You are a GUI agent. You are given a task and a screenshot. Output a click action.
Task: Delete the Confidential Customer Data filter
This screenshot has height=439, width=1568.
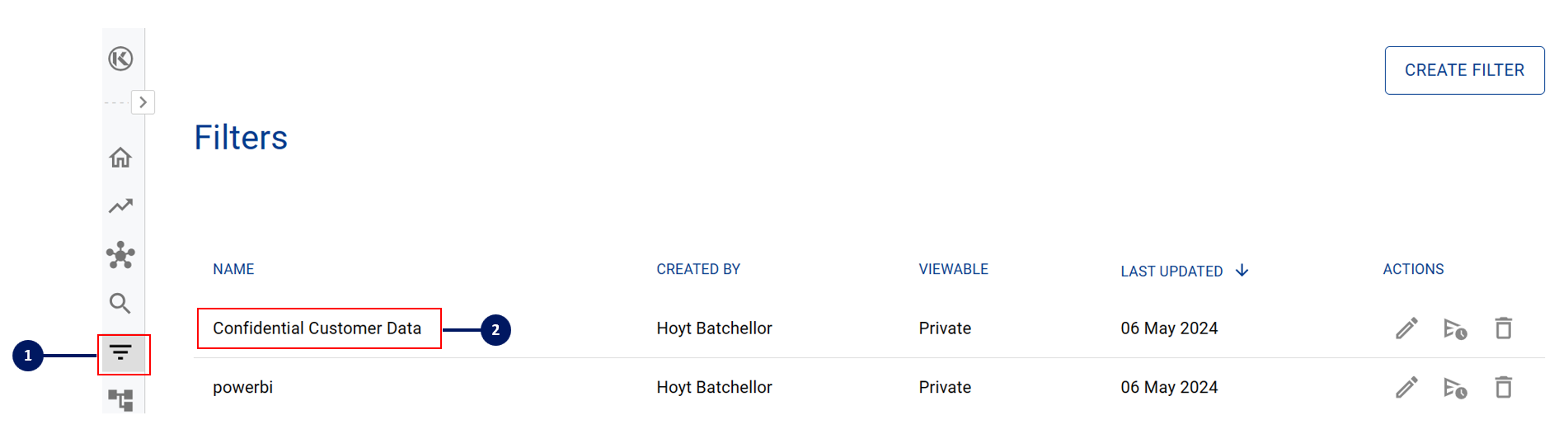coord(1504,328)
